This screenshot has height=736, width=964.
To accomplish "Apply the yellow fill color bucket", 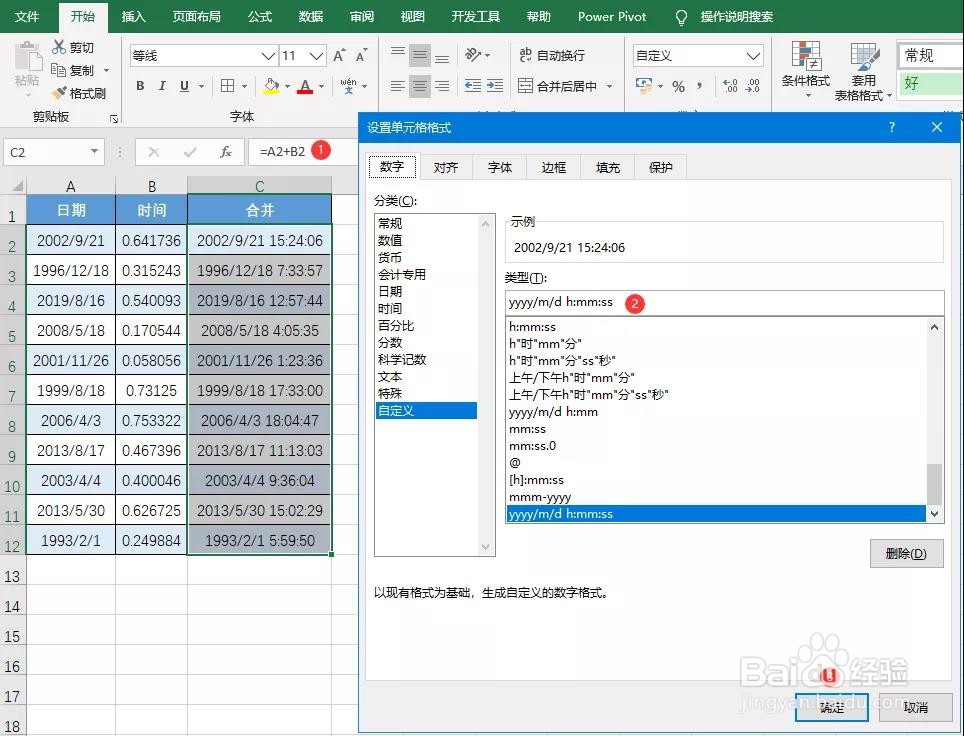I will click(x=271, y=85).
